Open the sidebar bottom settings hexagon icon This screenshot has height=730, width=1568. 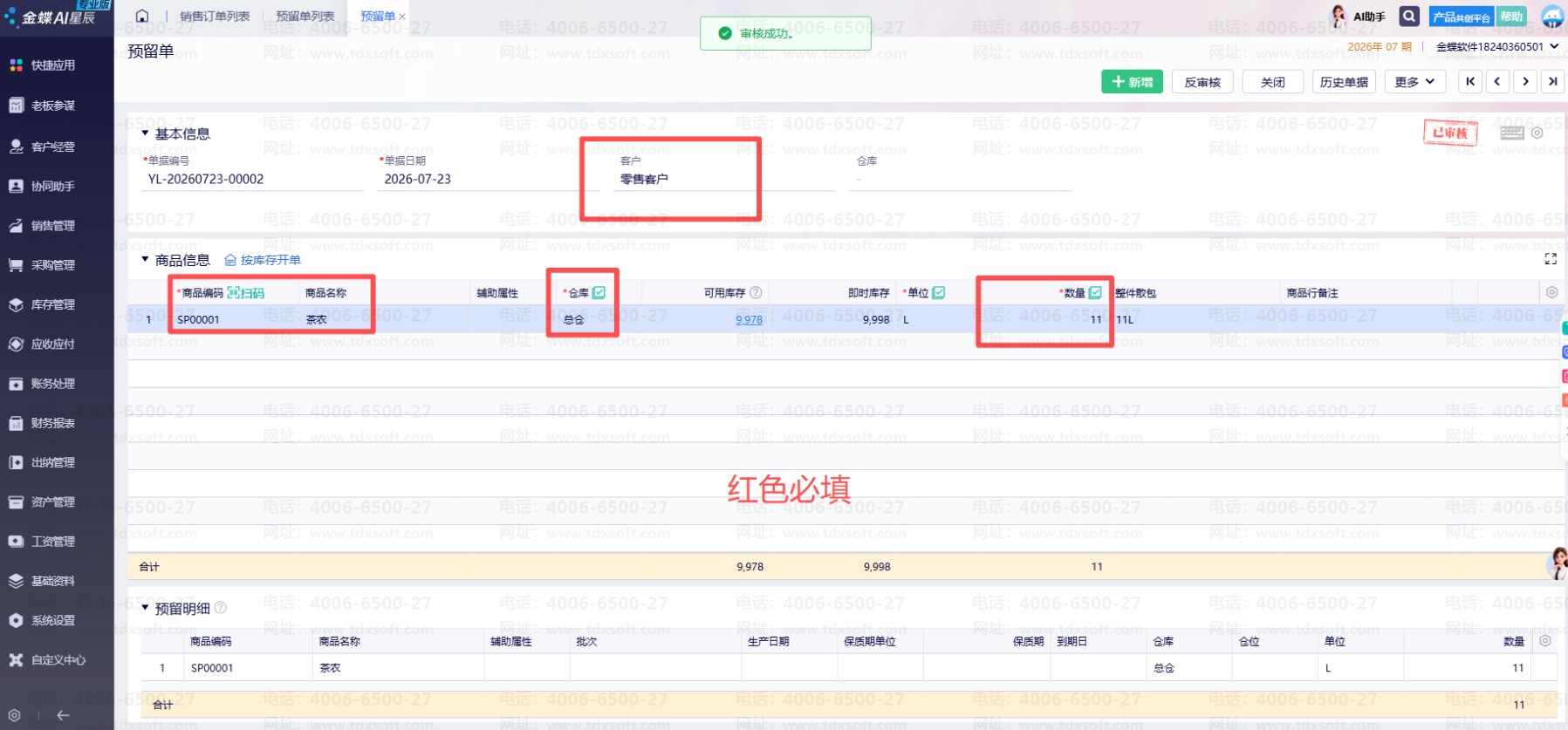(x=14, y=715)
